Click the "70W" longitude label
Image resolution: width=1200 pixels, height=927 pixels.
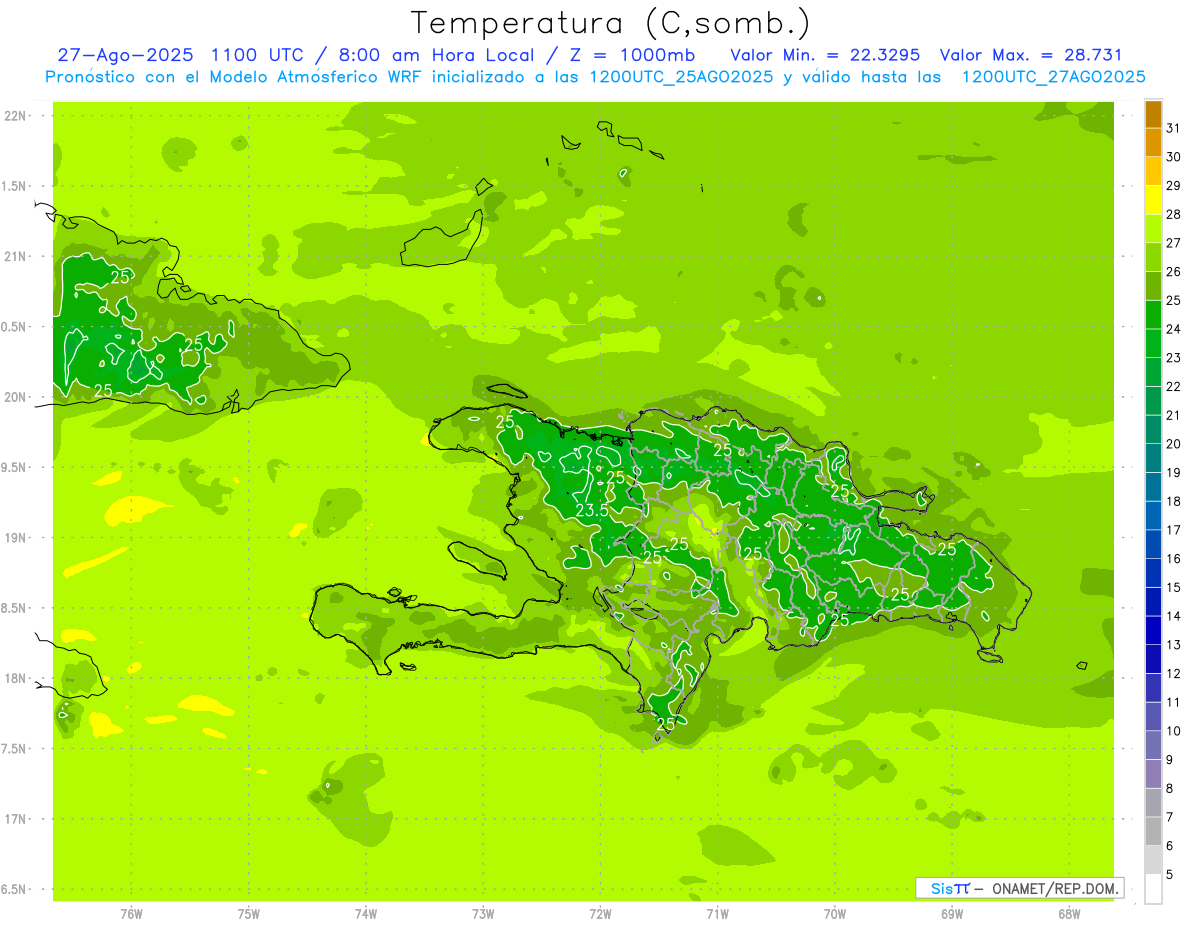pos(835,914)
